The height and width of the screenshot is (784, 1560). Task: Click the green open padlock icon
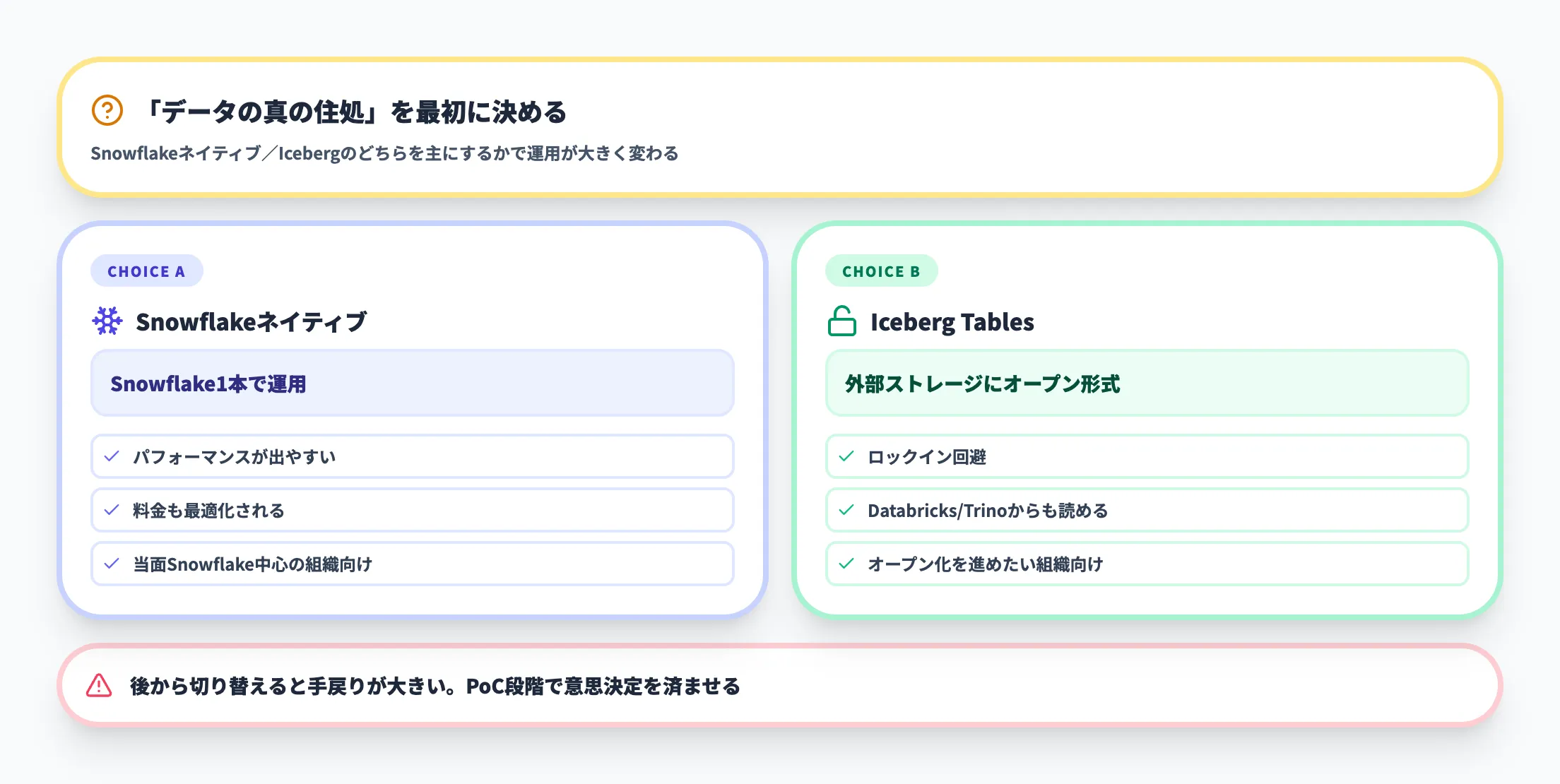point(841,321)
